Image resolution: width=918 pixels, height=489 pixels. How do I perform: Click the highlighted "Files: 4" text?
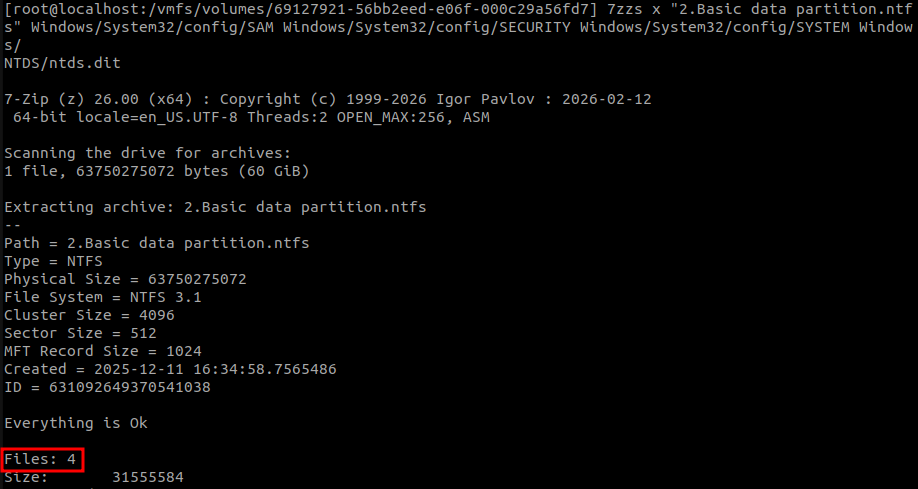40,459
